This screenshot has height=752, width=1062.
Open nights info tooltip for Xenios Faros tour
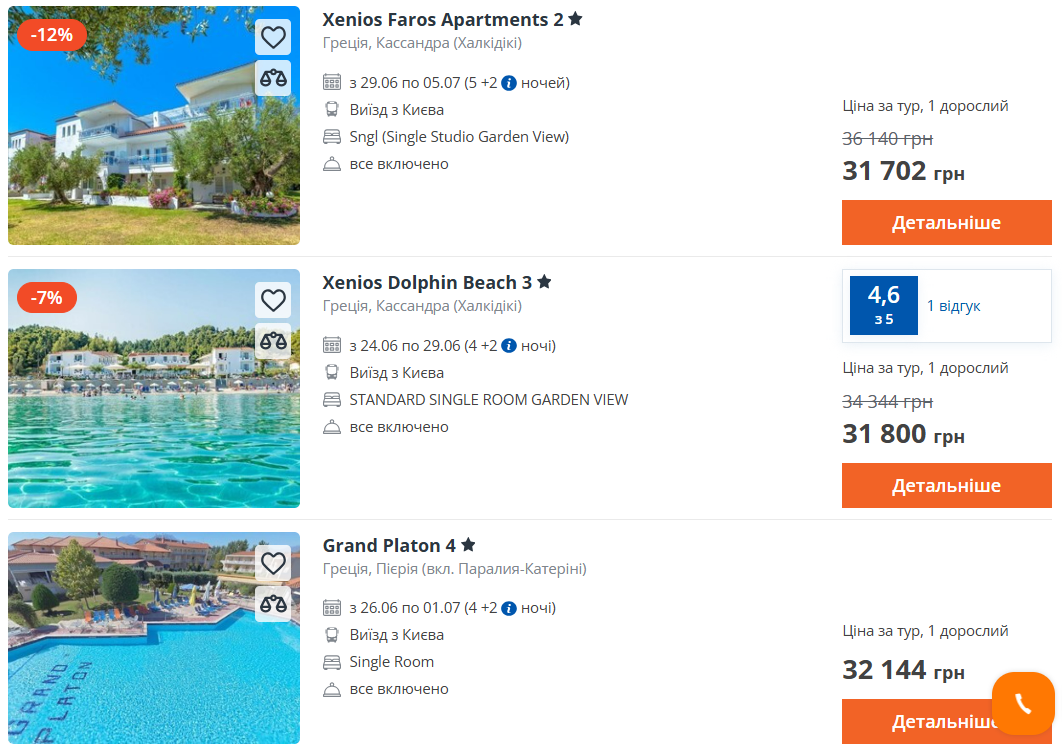pos(508,82)
